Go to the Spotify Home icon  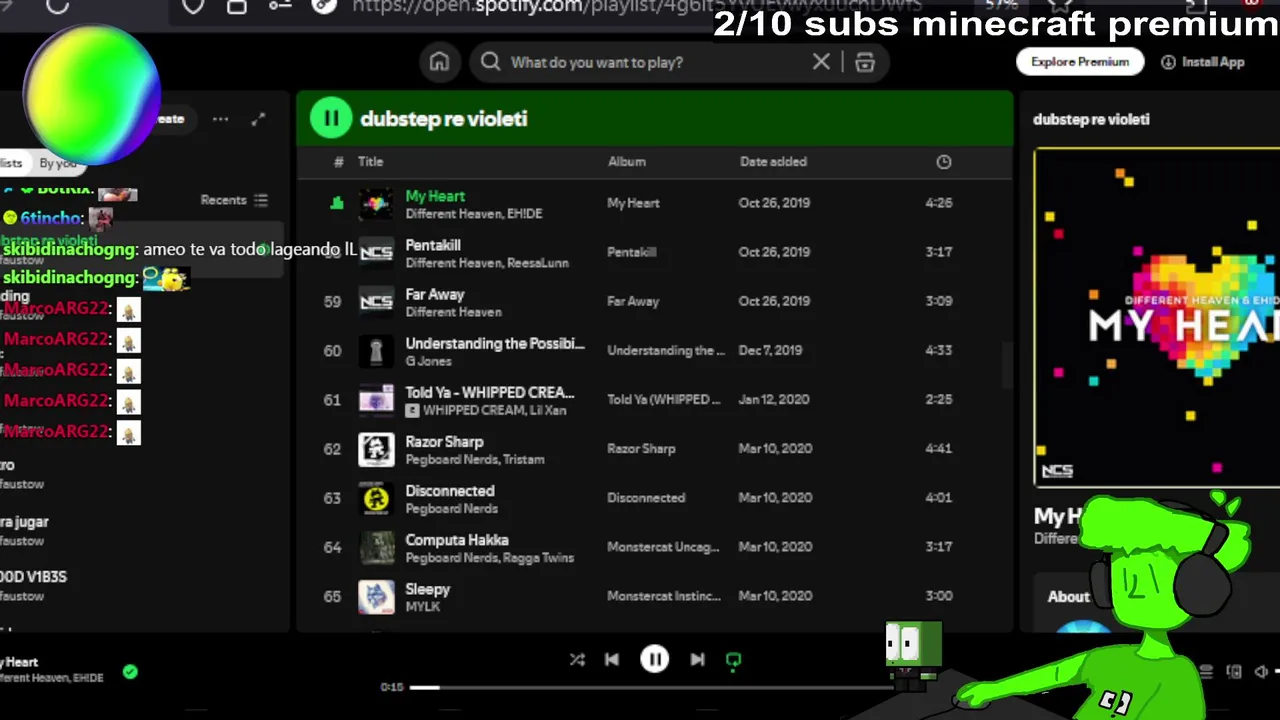(x=439, y=62)
